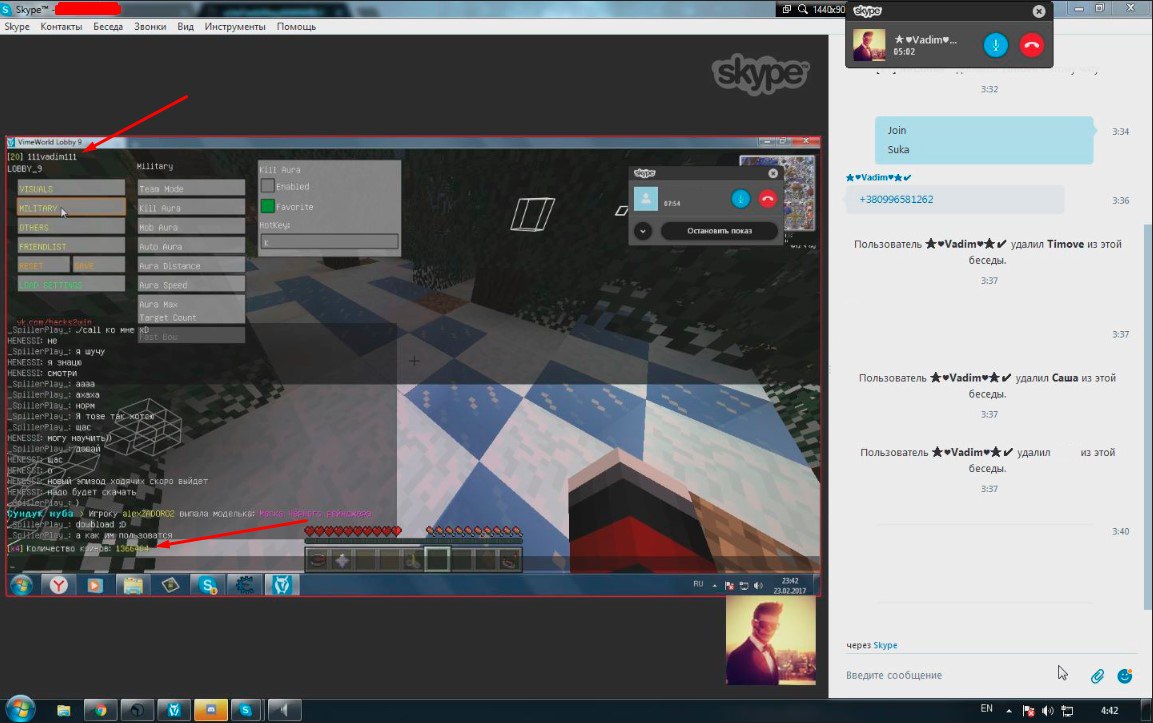The width and height of the screenshot is (1153, 723).
Task: Mute mic in shared-screen Skype widget
Action: click(x=740, y=199)
